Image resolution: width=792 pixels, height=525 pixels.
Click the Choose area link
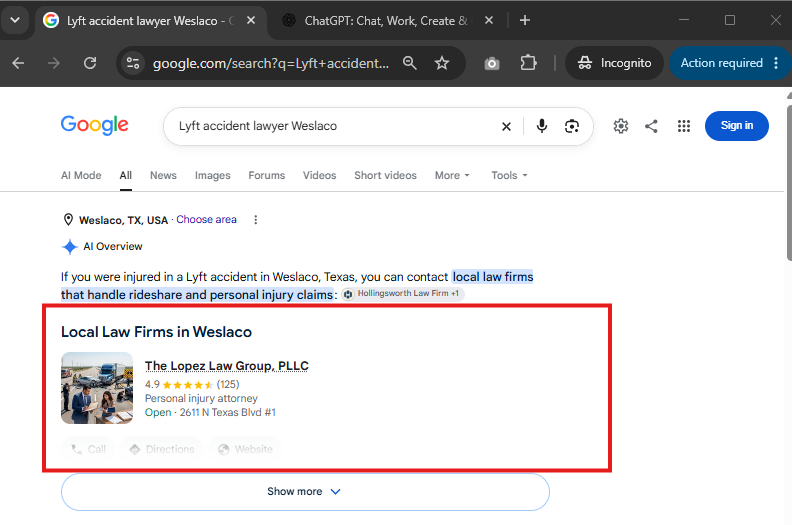pyautogui.click(x=206, y=220)
